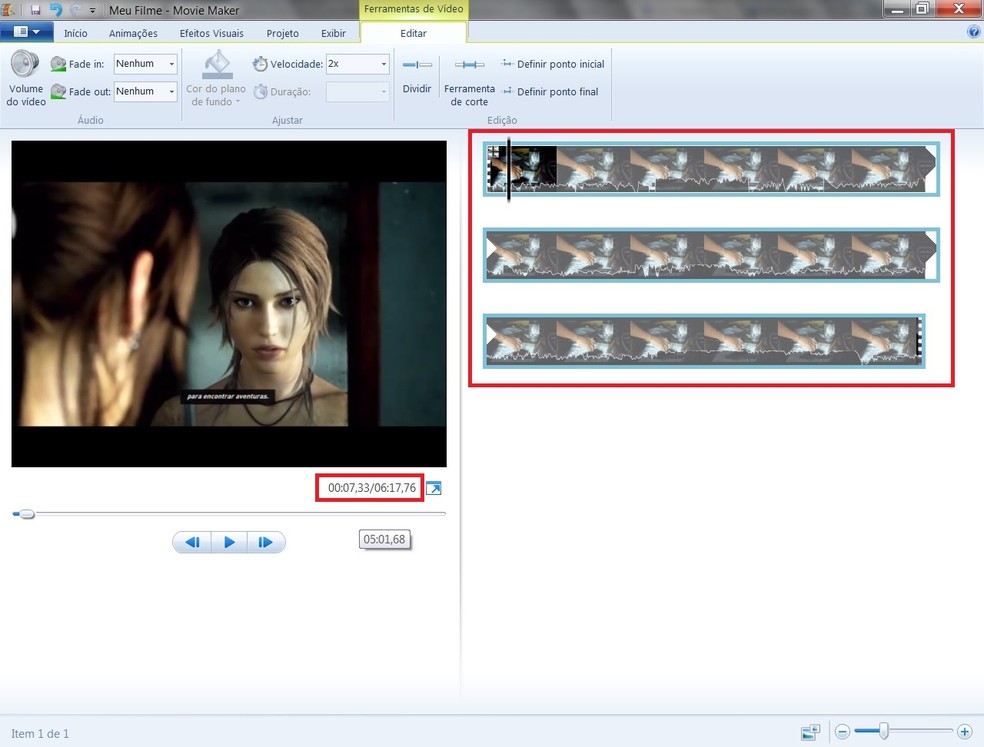Open the Fade in dropdown

tap(146, 64)
